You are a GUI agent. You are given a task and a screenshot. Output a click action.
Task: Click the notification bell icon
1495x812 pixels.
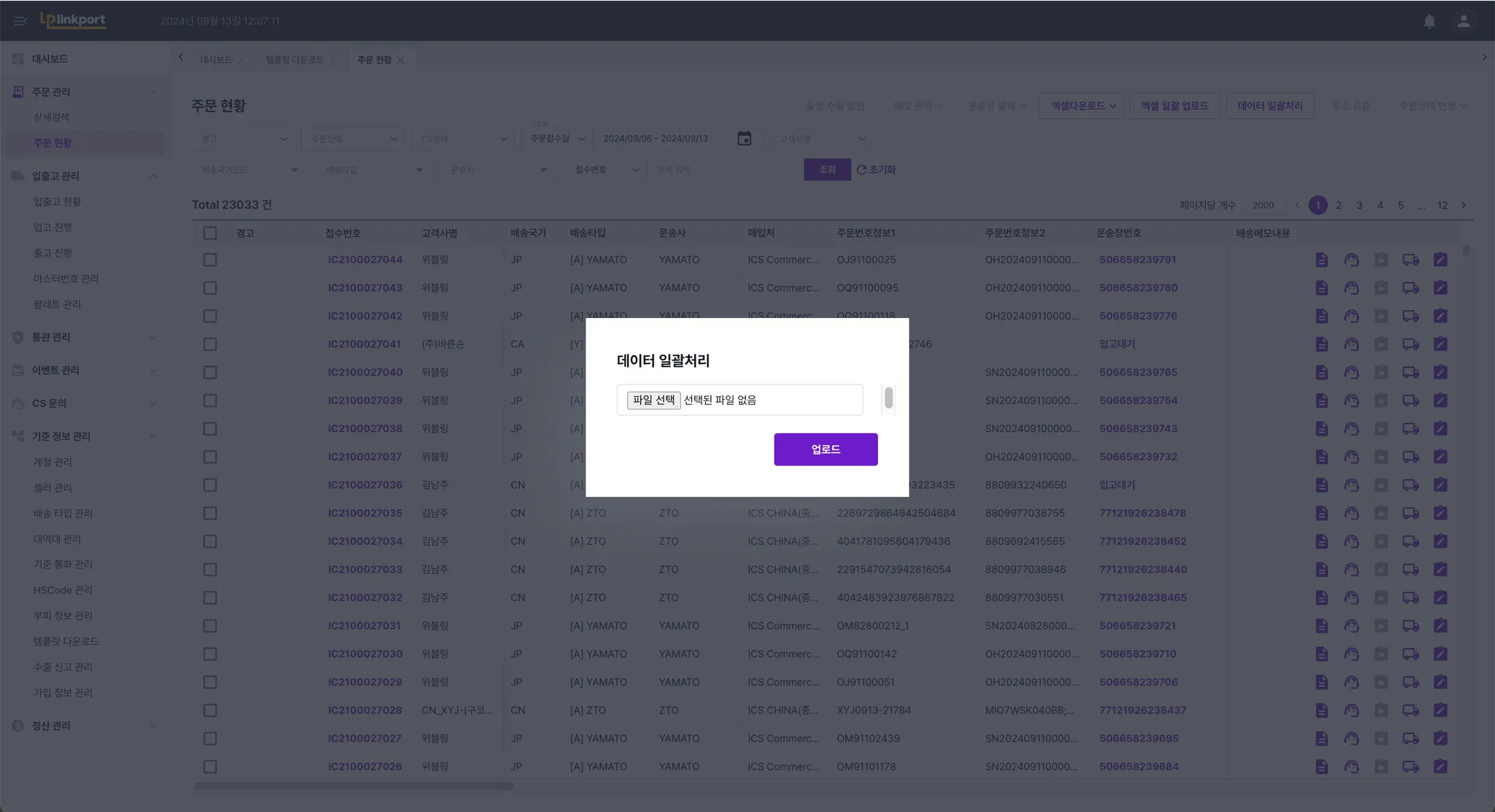(1429, 21)
